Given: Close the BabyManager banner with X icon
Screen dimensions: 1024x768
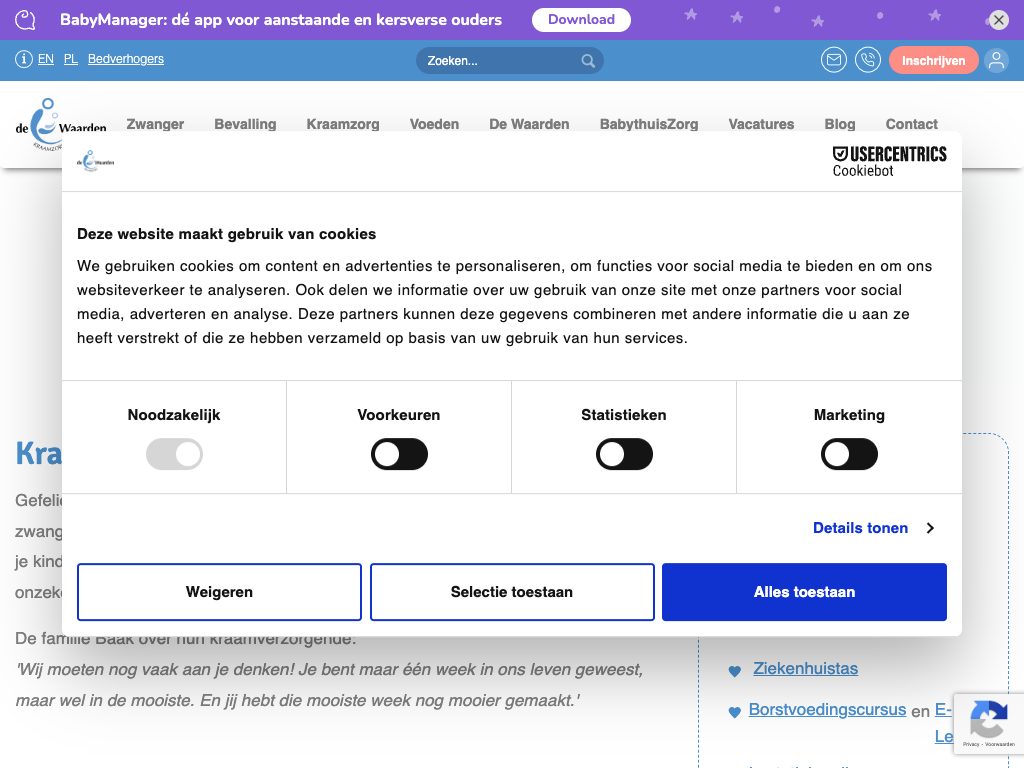Looking at the screenshot, I should click(999, 20).
